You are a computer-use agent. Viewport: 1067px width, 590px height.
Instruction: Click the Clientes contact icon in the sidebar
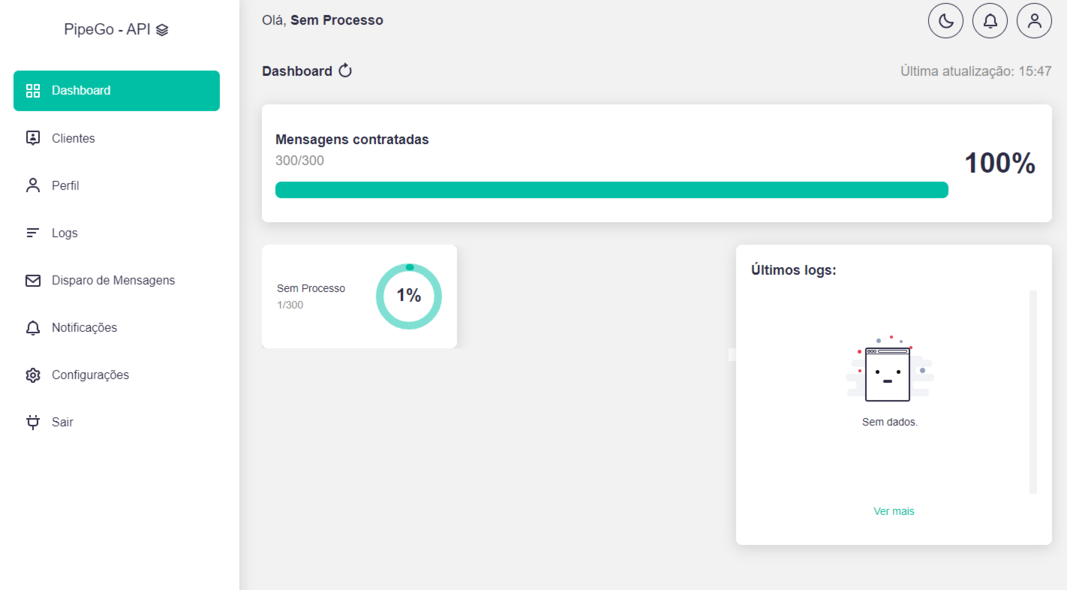pos(33,138)
